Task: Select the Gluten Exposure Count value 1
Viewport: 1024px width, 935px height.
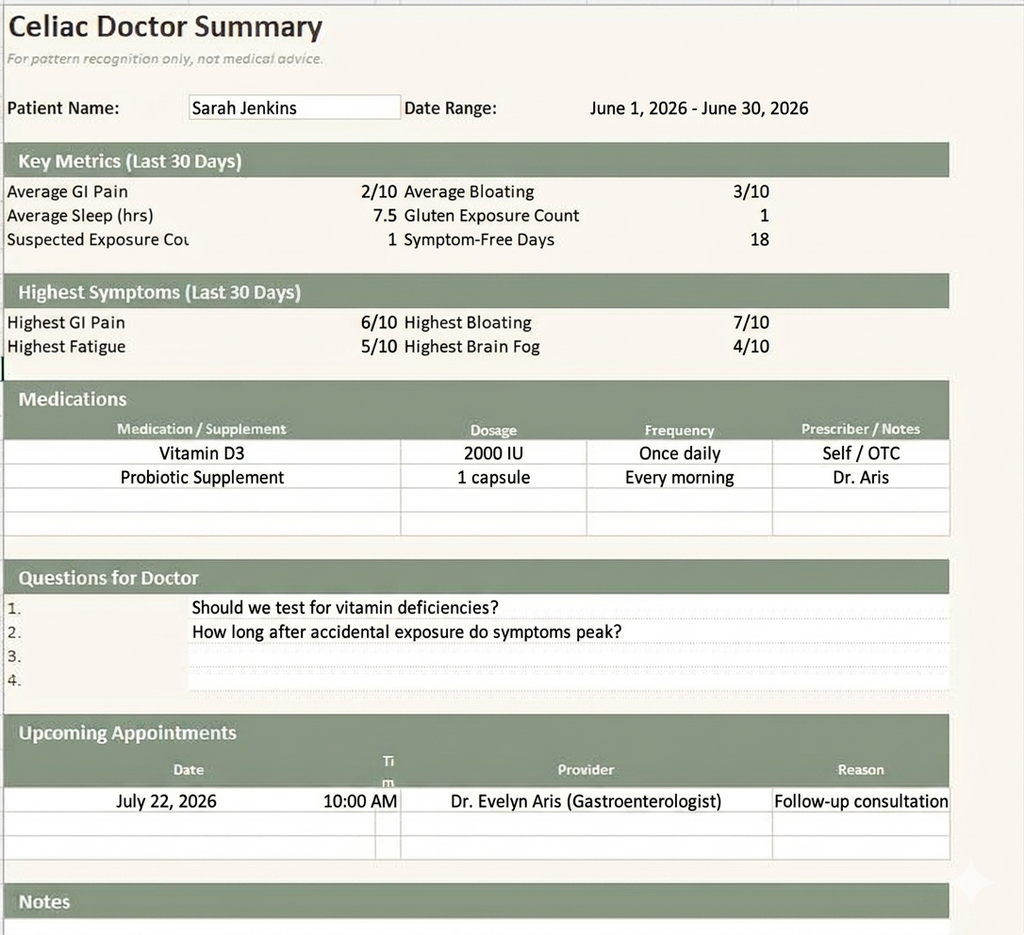Action: tap(764, 215)
